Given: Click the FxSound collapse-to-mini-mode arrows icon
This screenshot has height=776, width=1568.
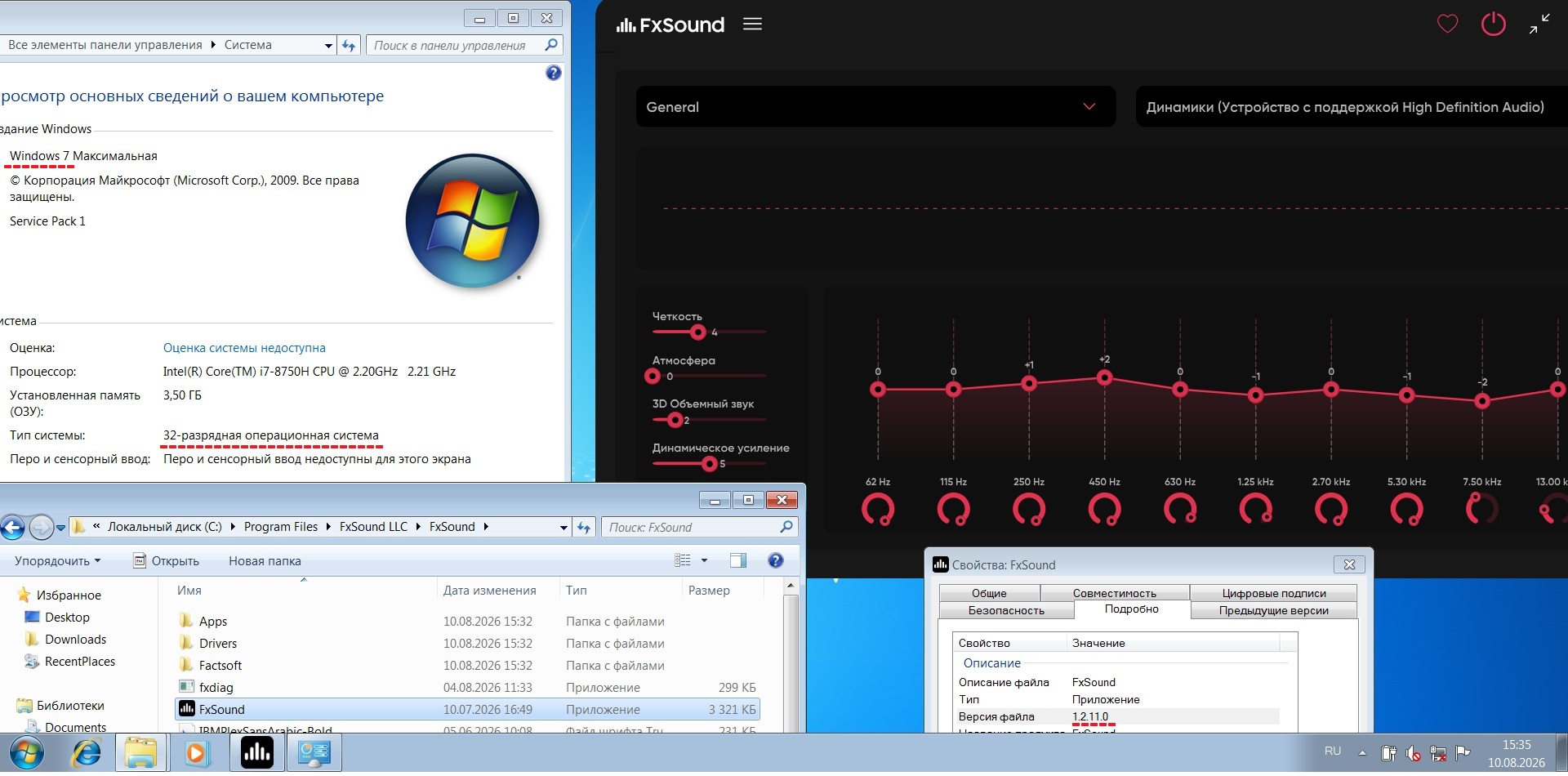Looking at the screenshot, I should coord(1539,24).
